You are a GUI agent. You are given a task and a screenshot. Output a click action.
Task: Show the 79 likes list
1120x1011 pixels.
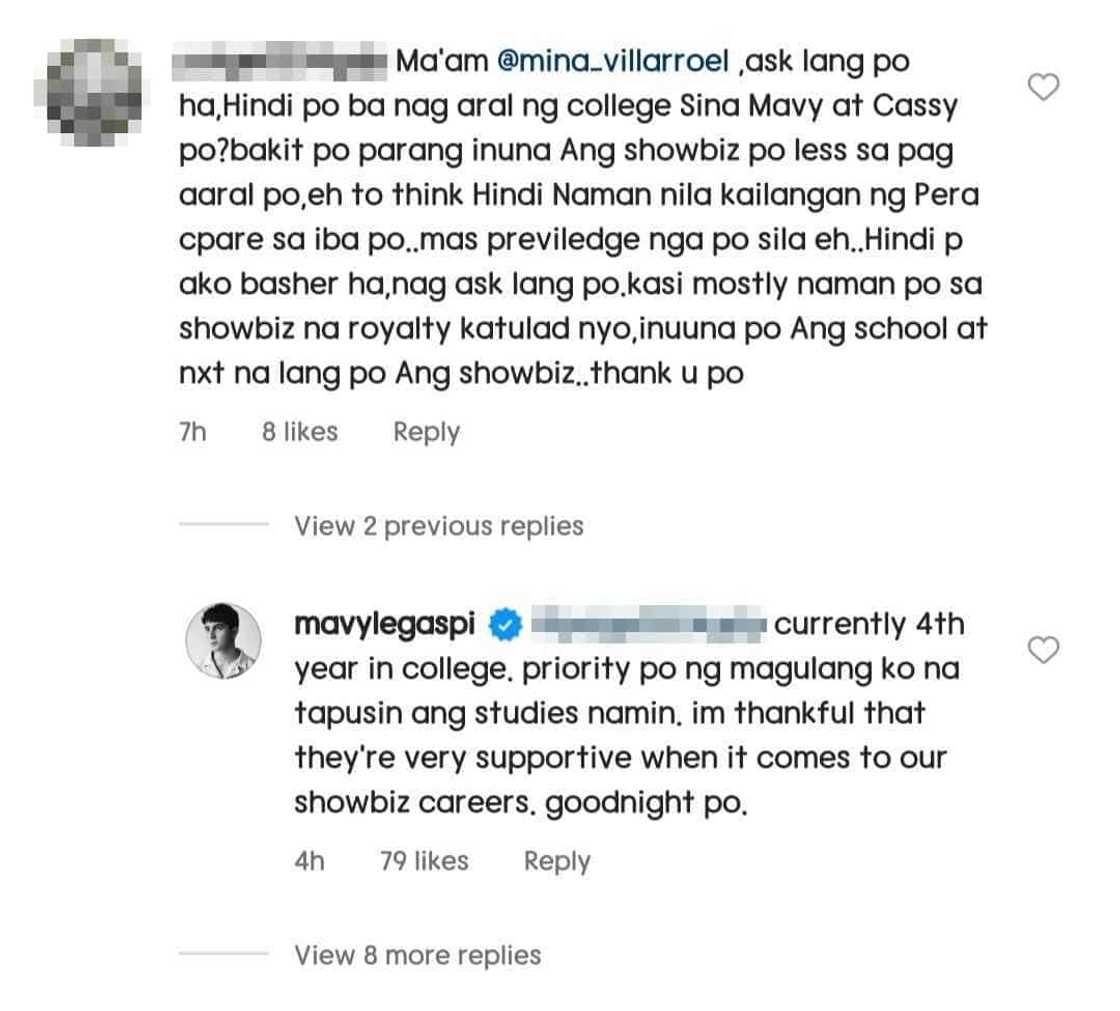[x=425, y=861]
